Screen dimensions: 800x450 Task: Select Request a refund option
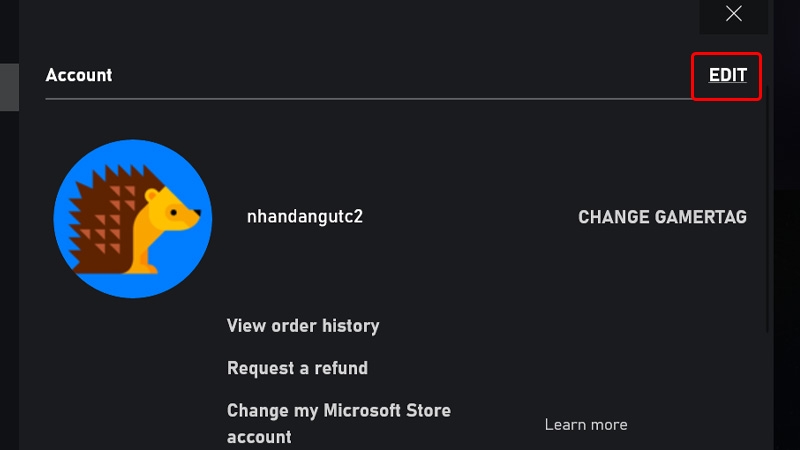(297, 368)
